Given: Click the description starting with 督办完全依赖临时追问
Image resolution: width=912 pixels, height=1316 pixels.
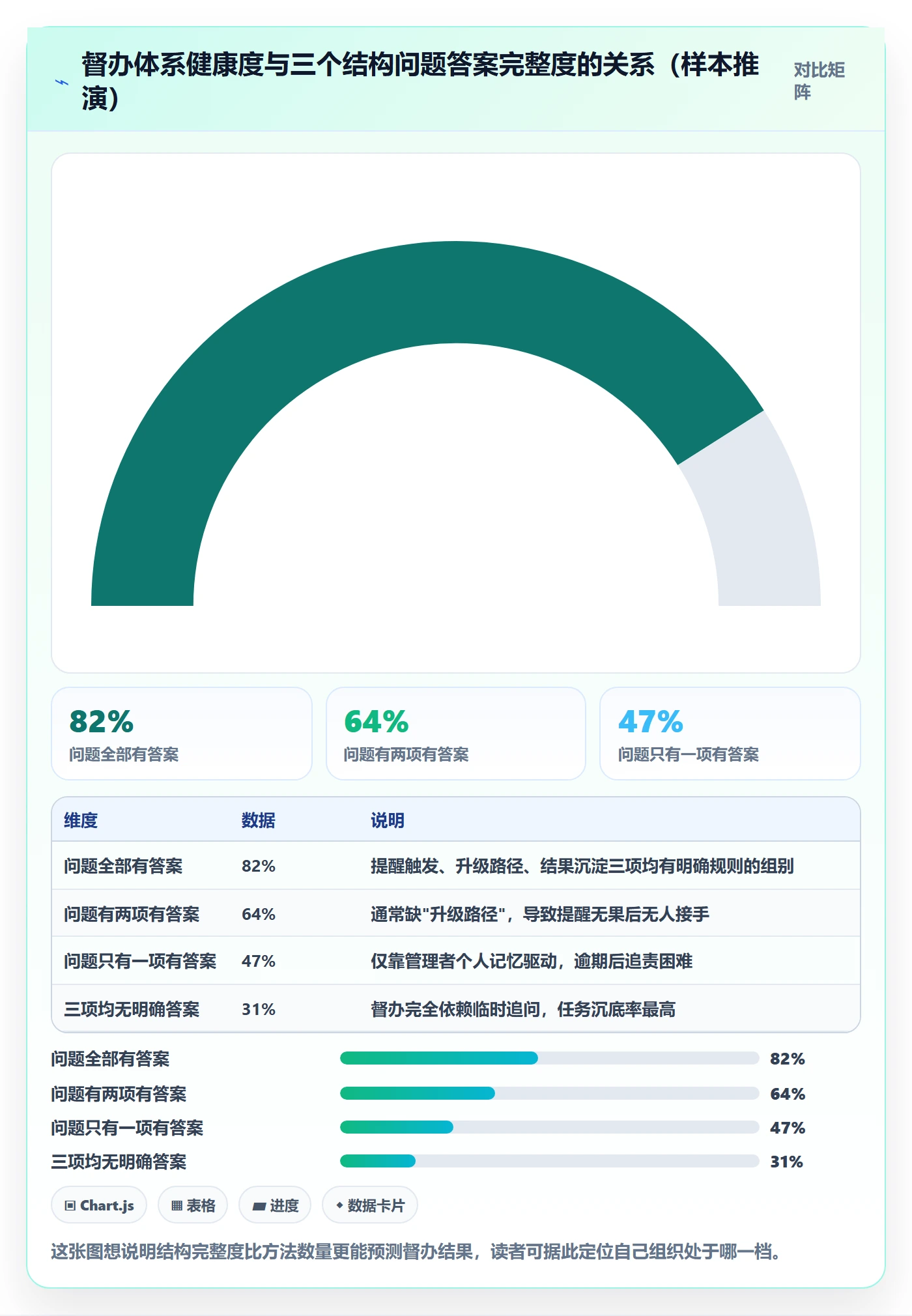Looking at the screenshot, I should (523, 1009).
